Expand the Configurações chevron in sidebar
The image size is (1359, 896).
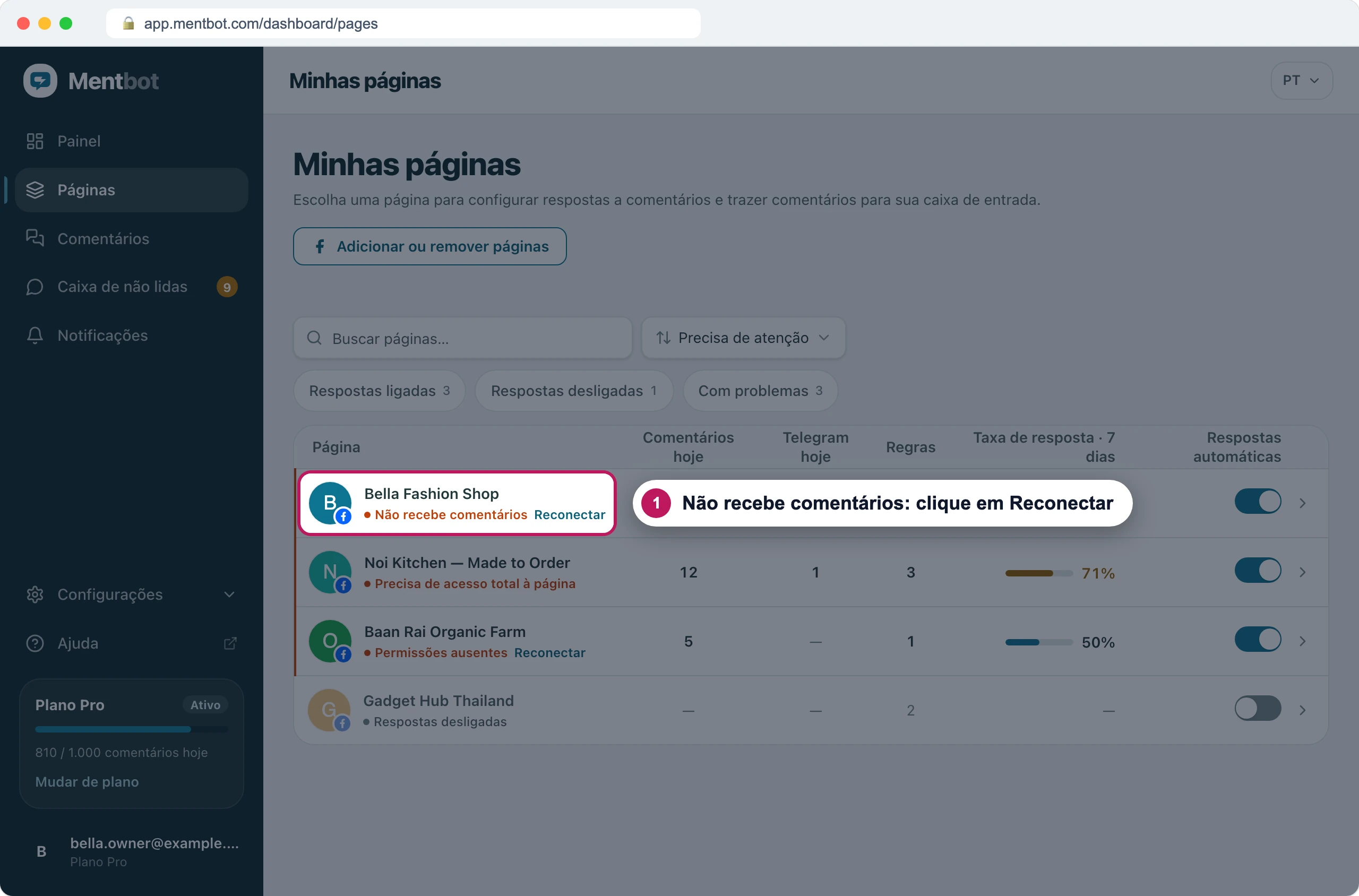point(229,595)
